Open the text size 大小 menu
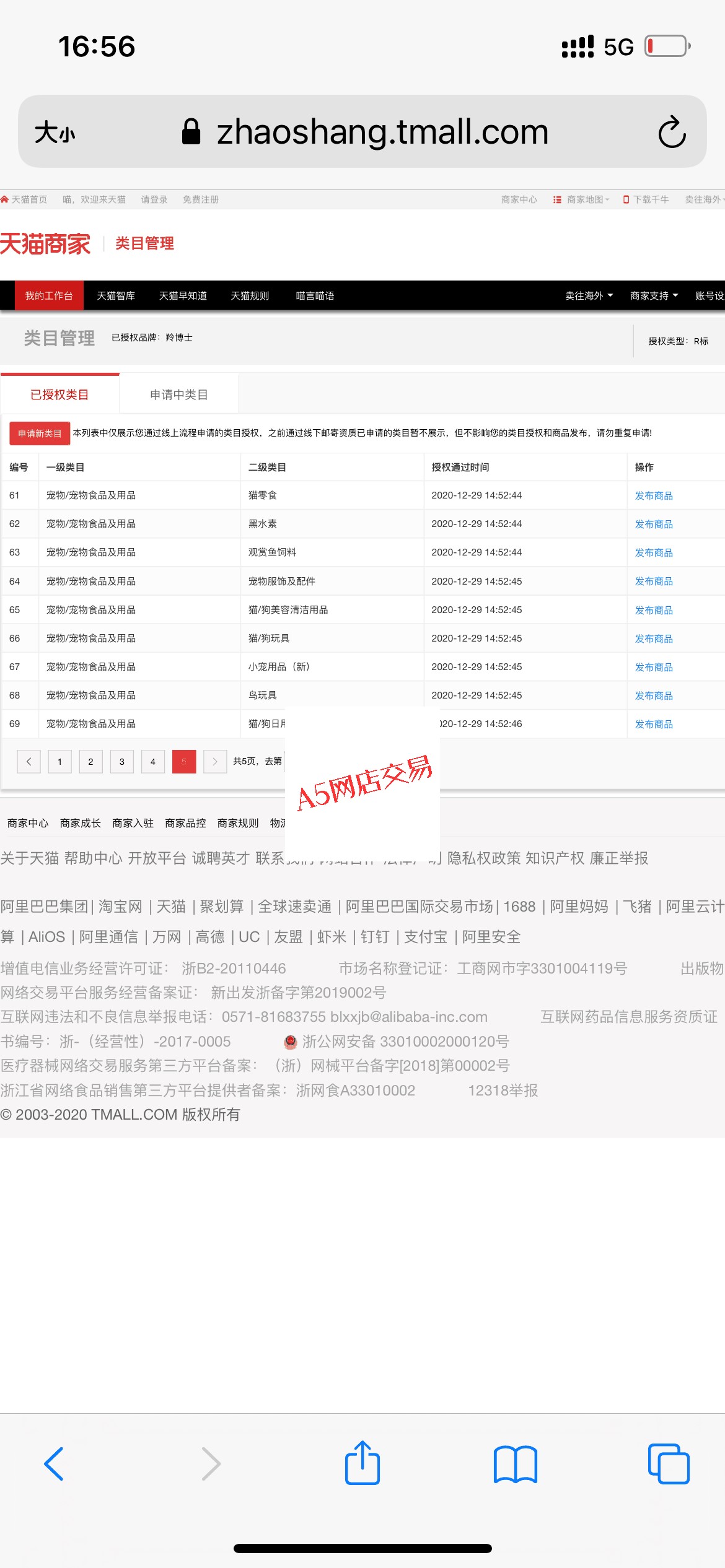Screen dimensions: 725x1568 pos(55,132)
